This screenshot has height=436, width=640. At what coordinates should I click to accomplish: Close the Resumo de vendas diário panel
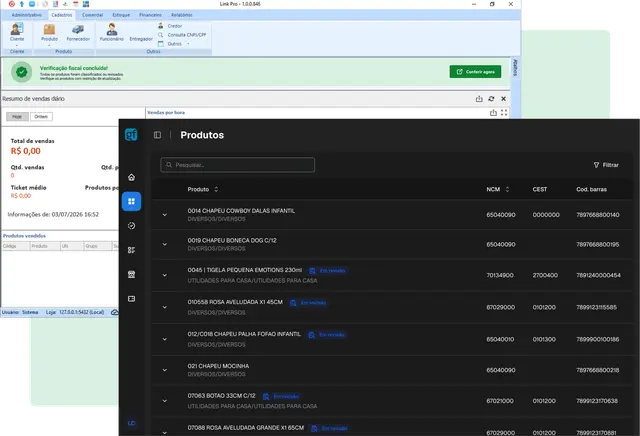click(x=503, y=99)
